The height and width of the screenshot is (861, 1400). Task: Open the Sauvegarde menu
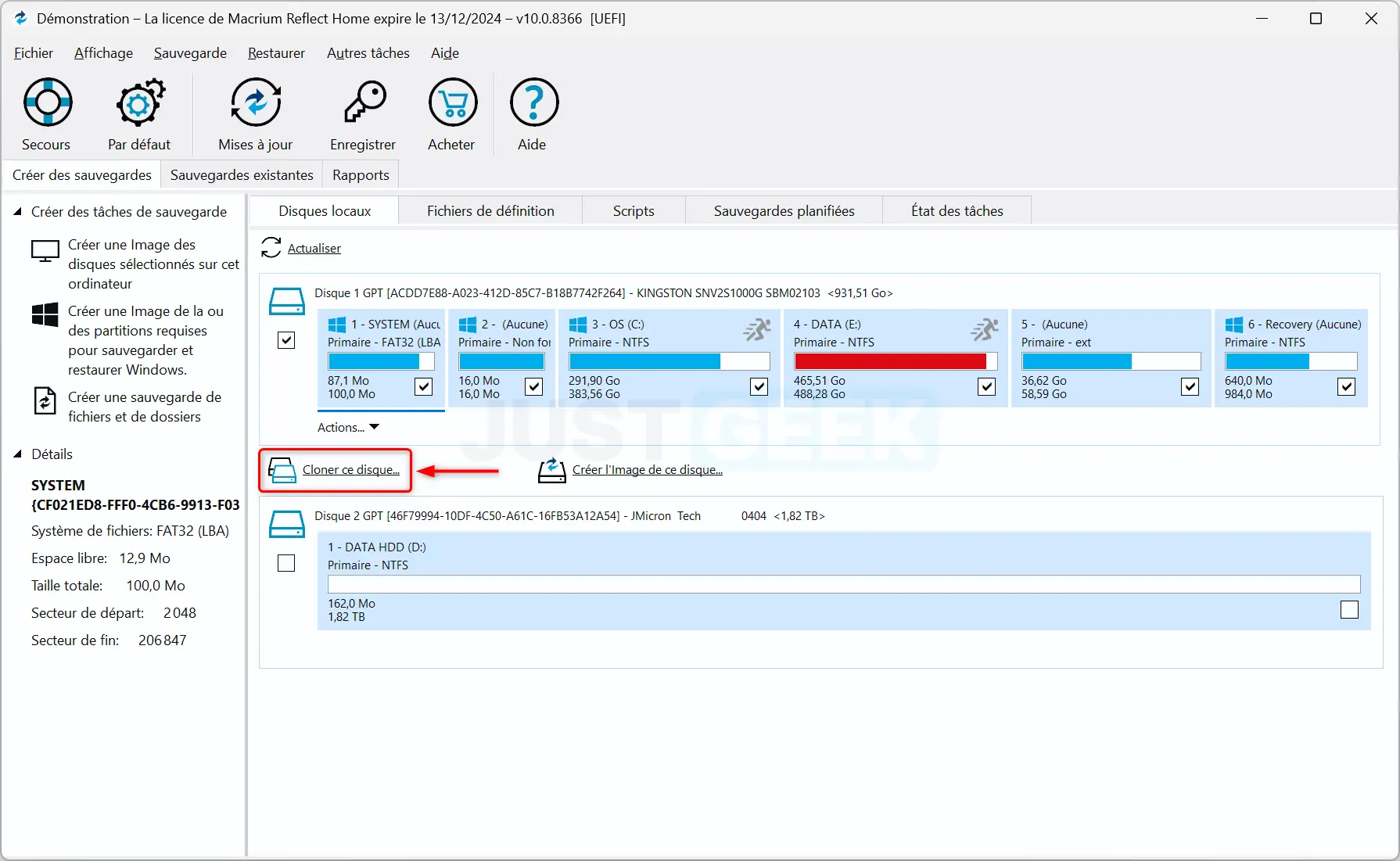point(190,52)
